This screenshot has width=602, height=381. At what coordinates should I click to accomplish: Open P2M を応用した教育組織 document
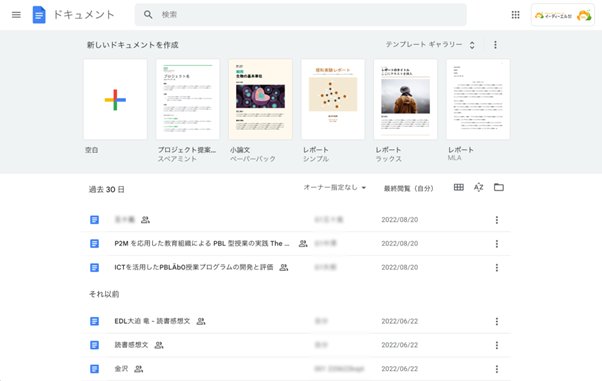point(202,244)
